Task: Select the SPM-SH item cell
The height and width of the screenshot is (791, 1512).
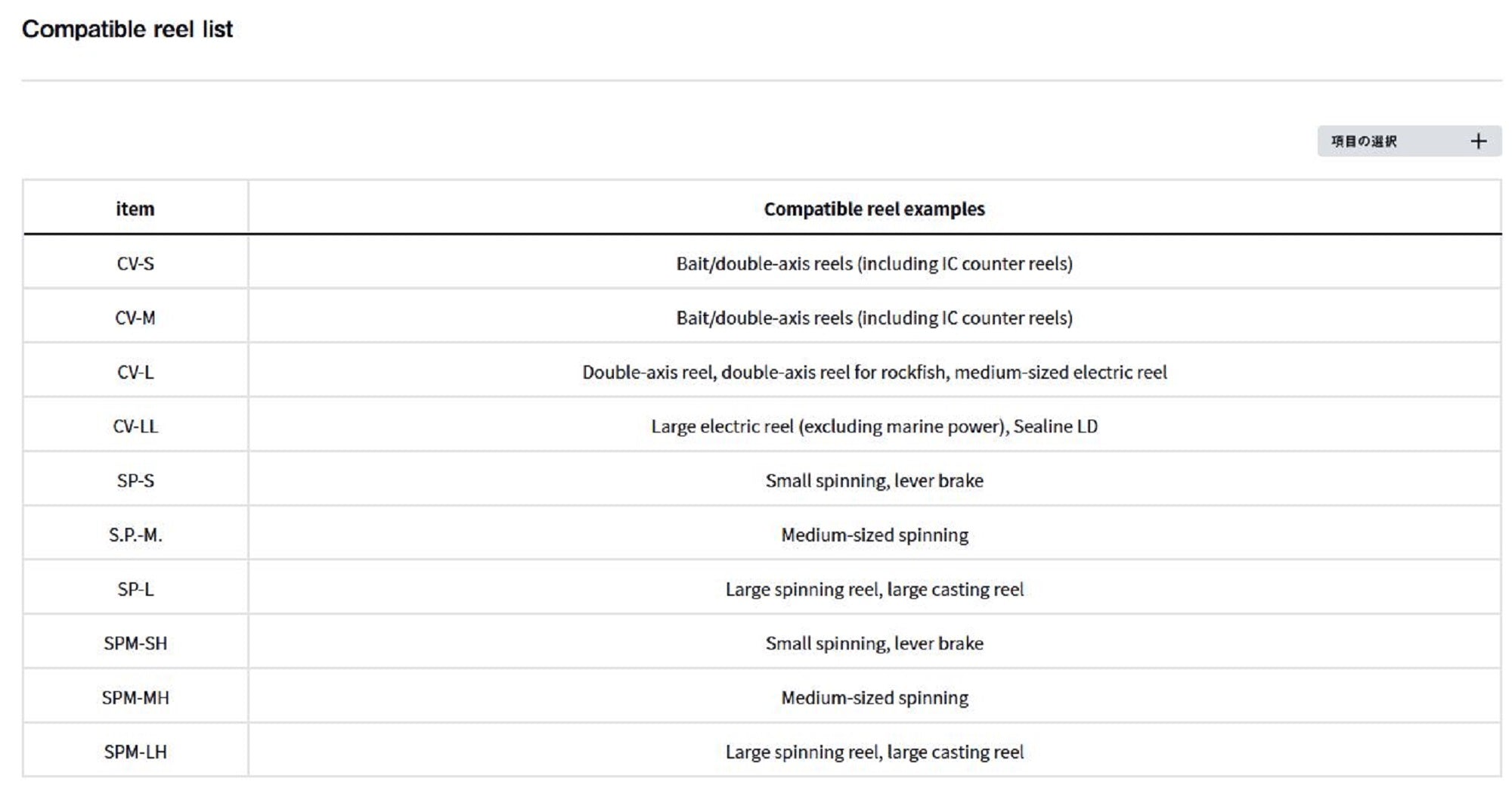Action: point(135,644)
